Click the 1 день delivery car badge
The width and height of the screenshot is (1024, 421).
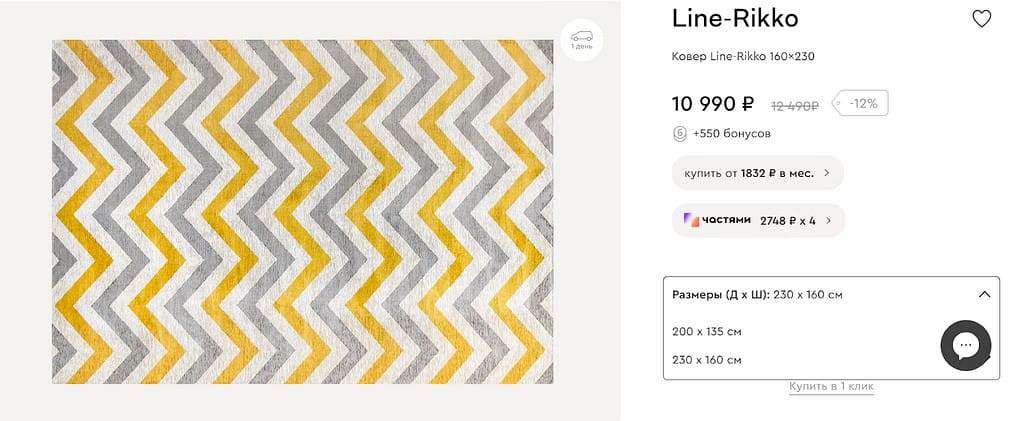coord(581,40)
